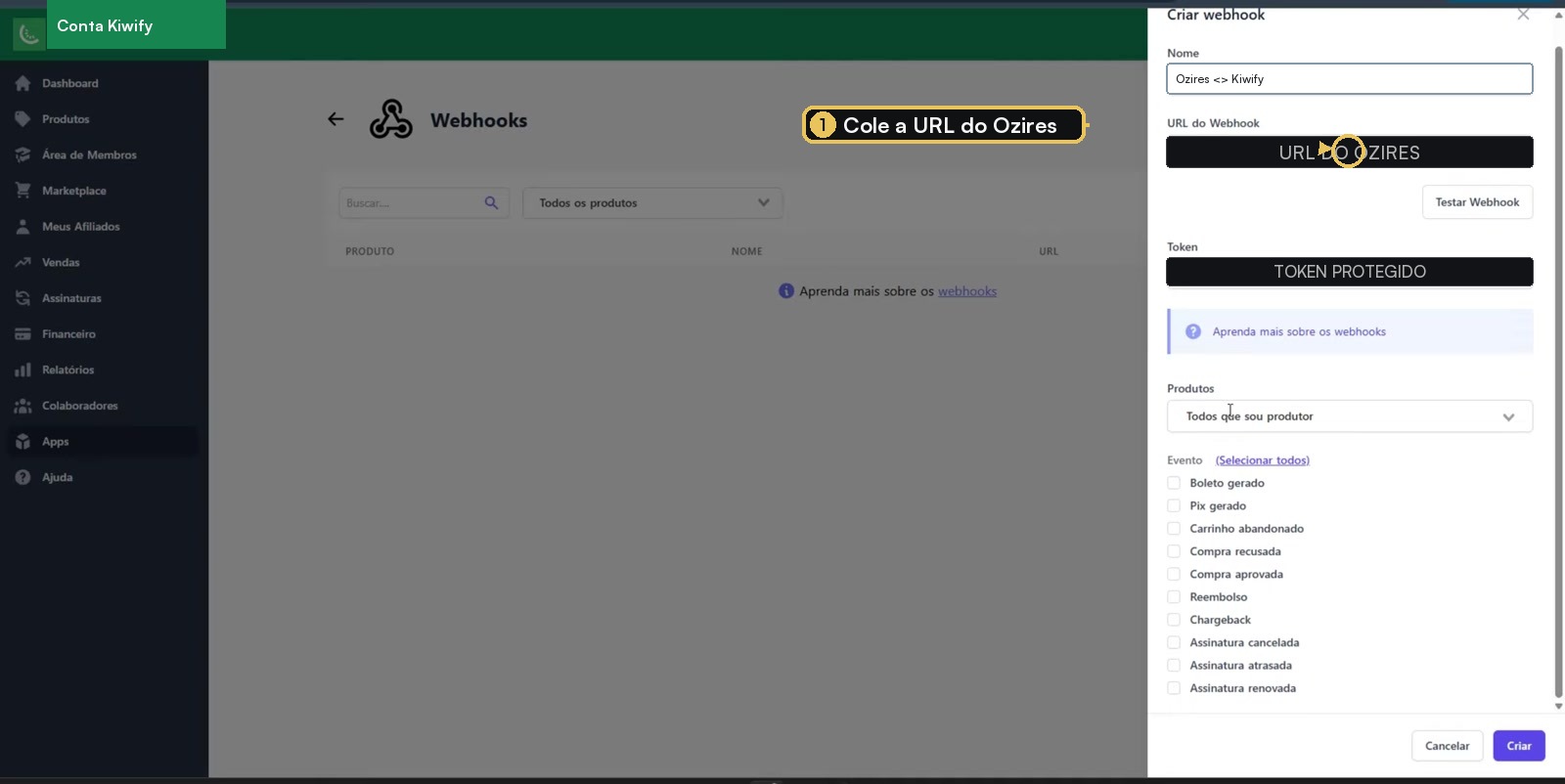Enable Assinatura atrasada event
1565x784 pixels.
click(x=1174, y=665)
